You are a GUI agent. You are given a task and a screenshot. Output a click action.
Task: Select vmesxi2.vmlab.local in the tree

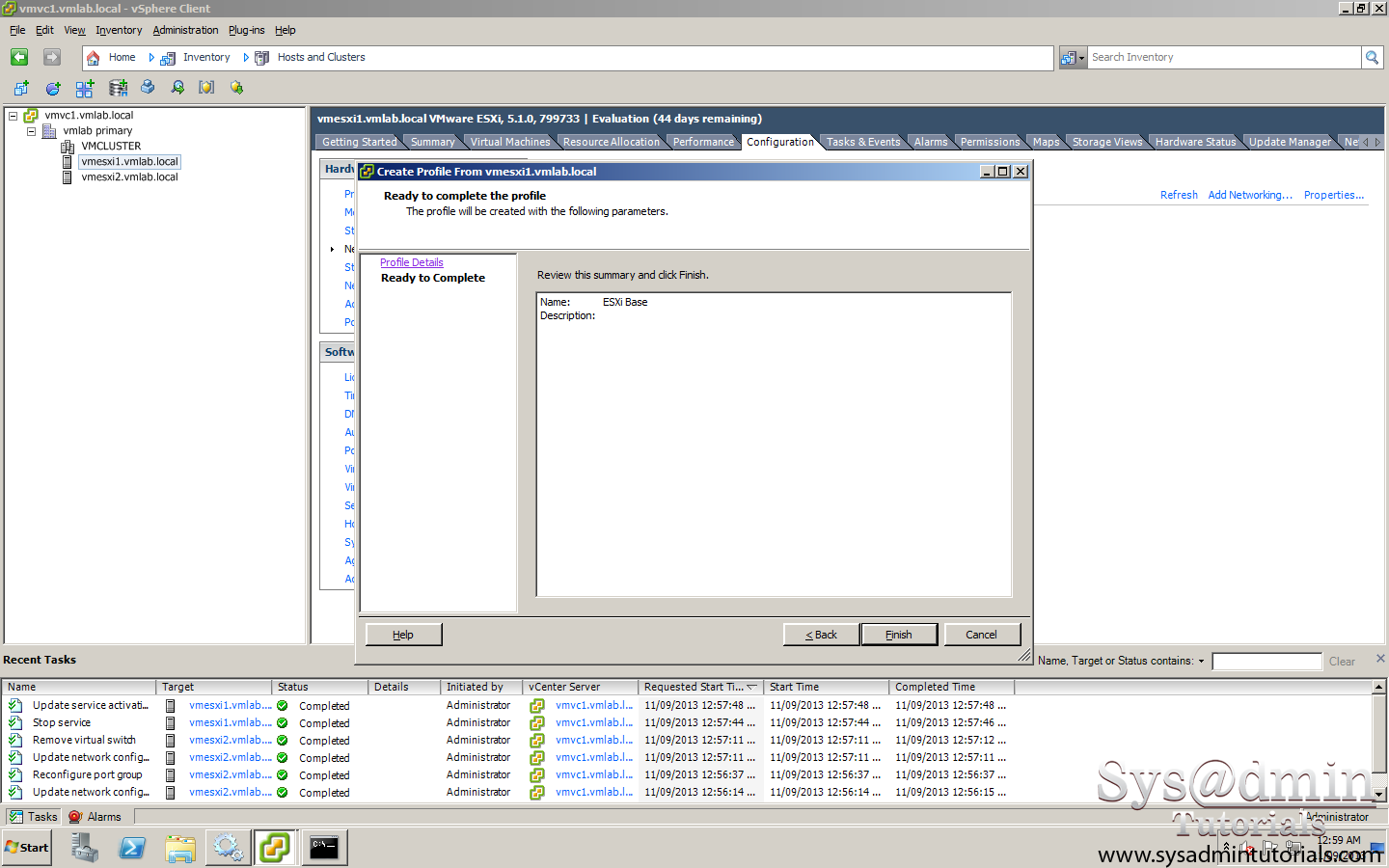tap(129, 177)
